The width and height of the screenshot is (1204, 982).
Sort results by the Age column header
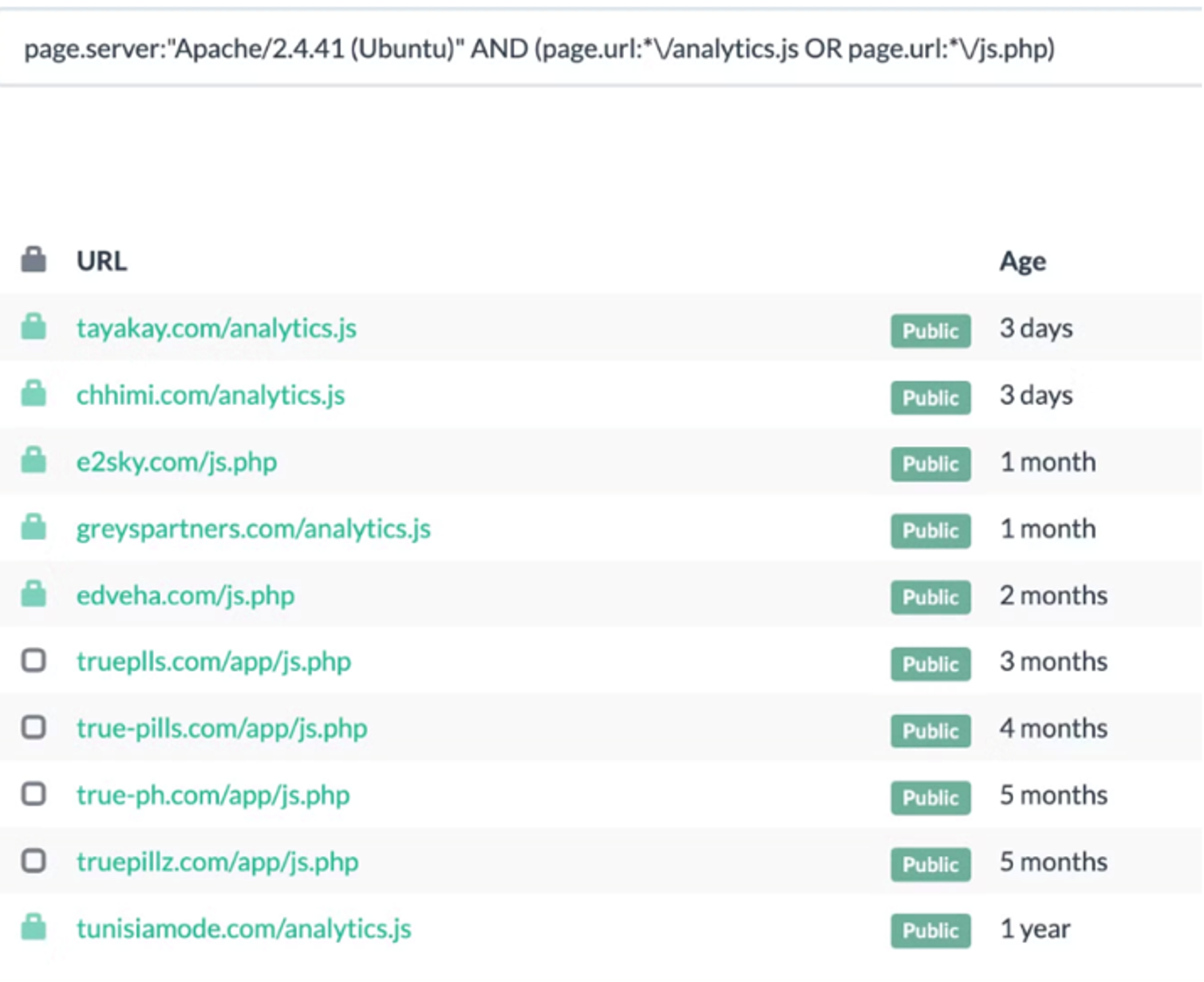1022,262
